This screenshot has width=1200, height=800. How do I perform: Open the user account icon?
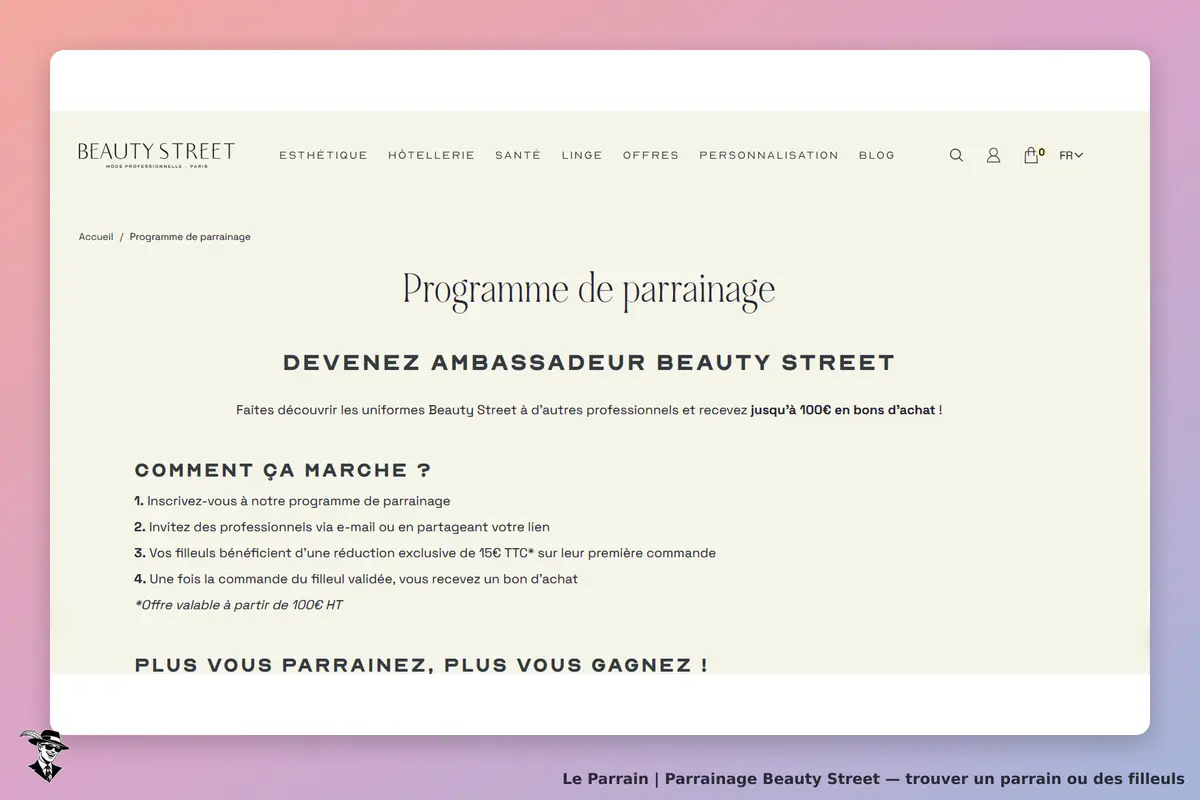click(993, 155)
